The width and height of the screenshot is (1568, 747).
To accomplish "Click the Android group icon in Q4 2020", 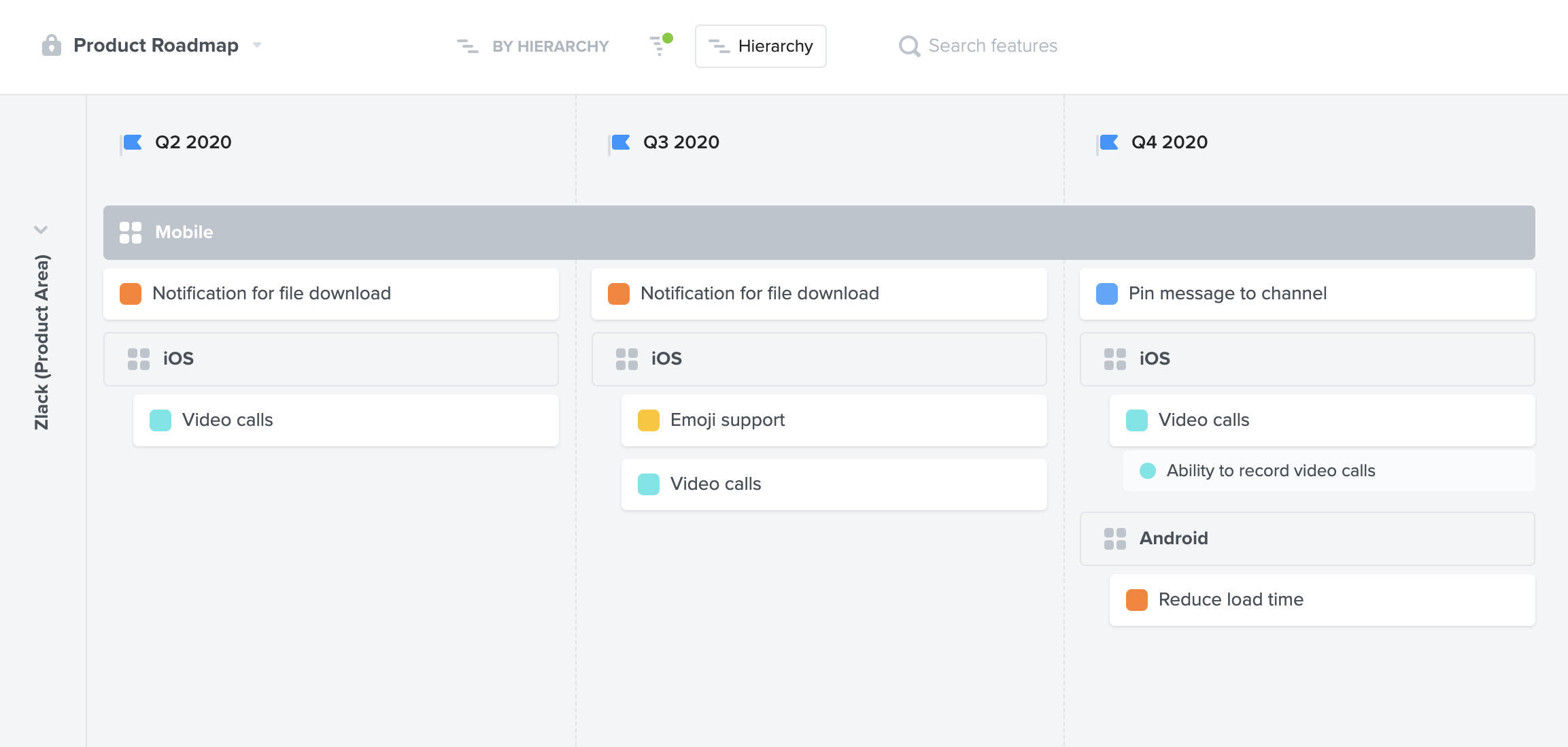I will (1115, 538).
